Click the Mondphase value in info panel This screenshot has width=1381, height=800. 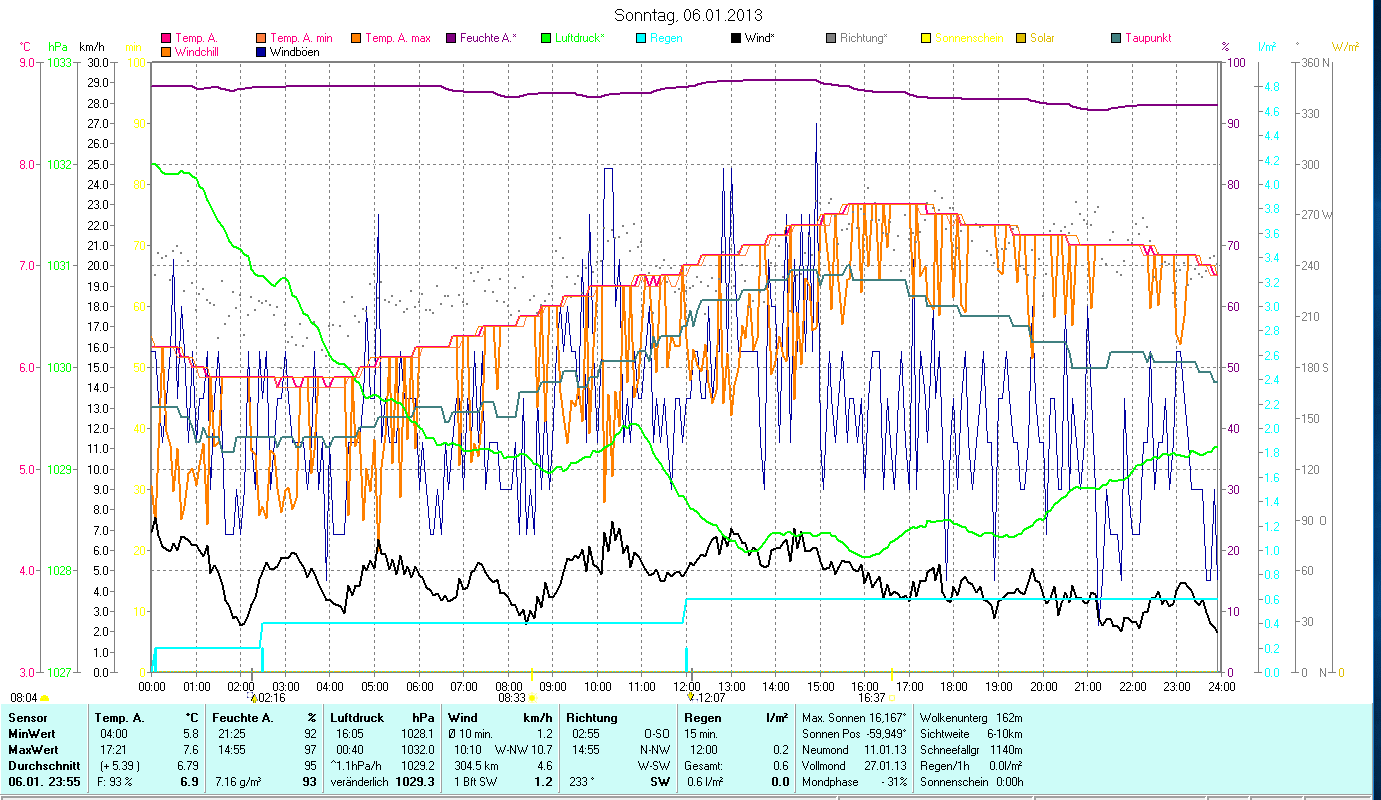(888, 781)
